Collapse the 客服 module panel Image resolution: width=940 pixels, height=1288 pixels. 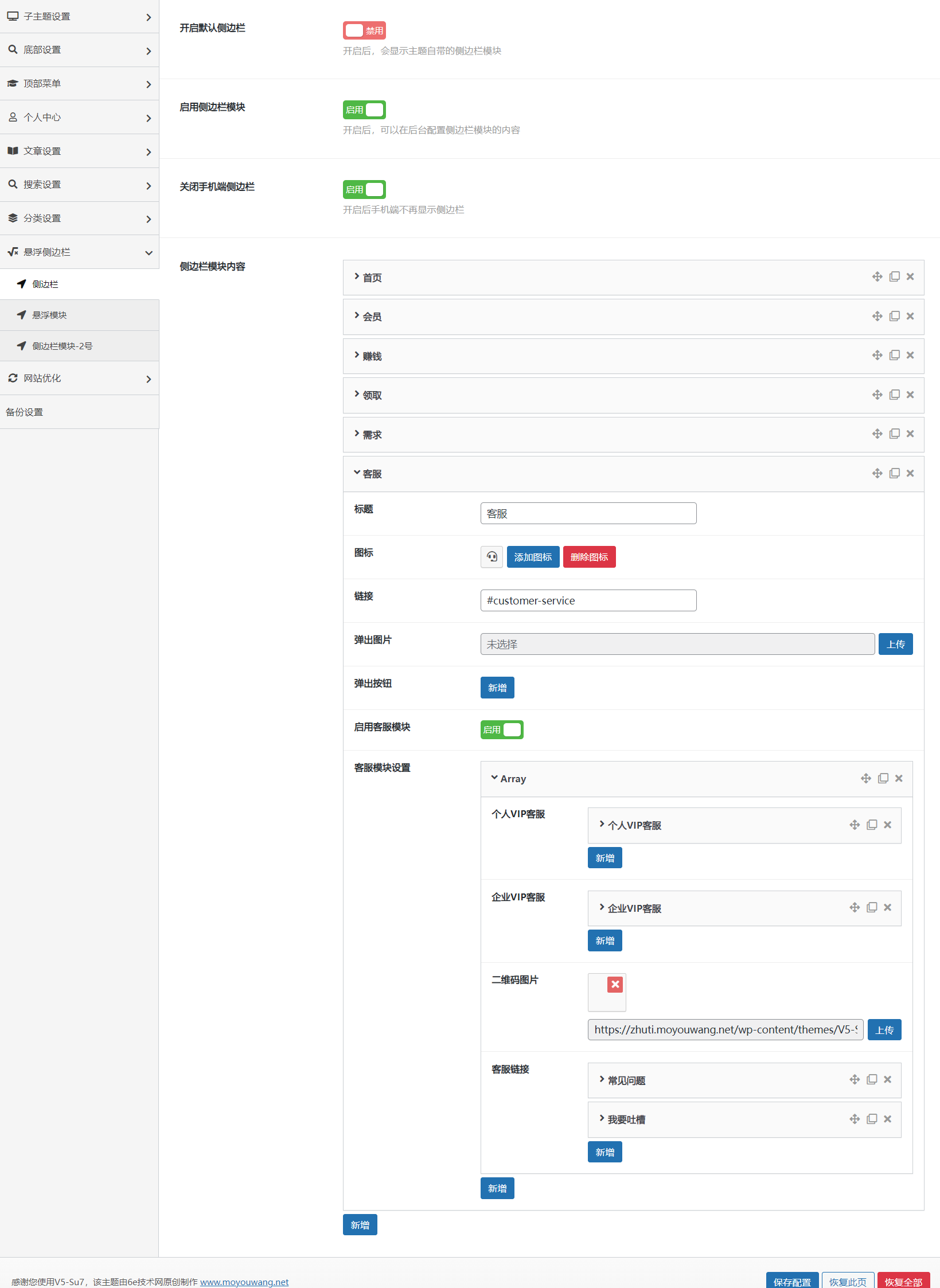[372, 474]
